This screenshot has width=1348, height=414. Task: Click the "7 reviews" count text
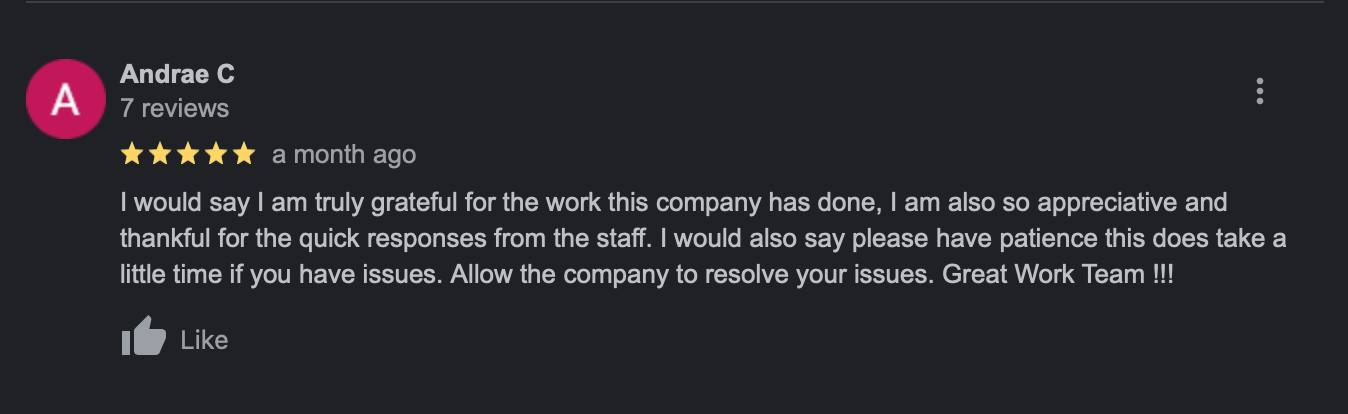174,108
